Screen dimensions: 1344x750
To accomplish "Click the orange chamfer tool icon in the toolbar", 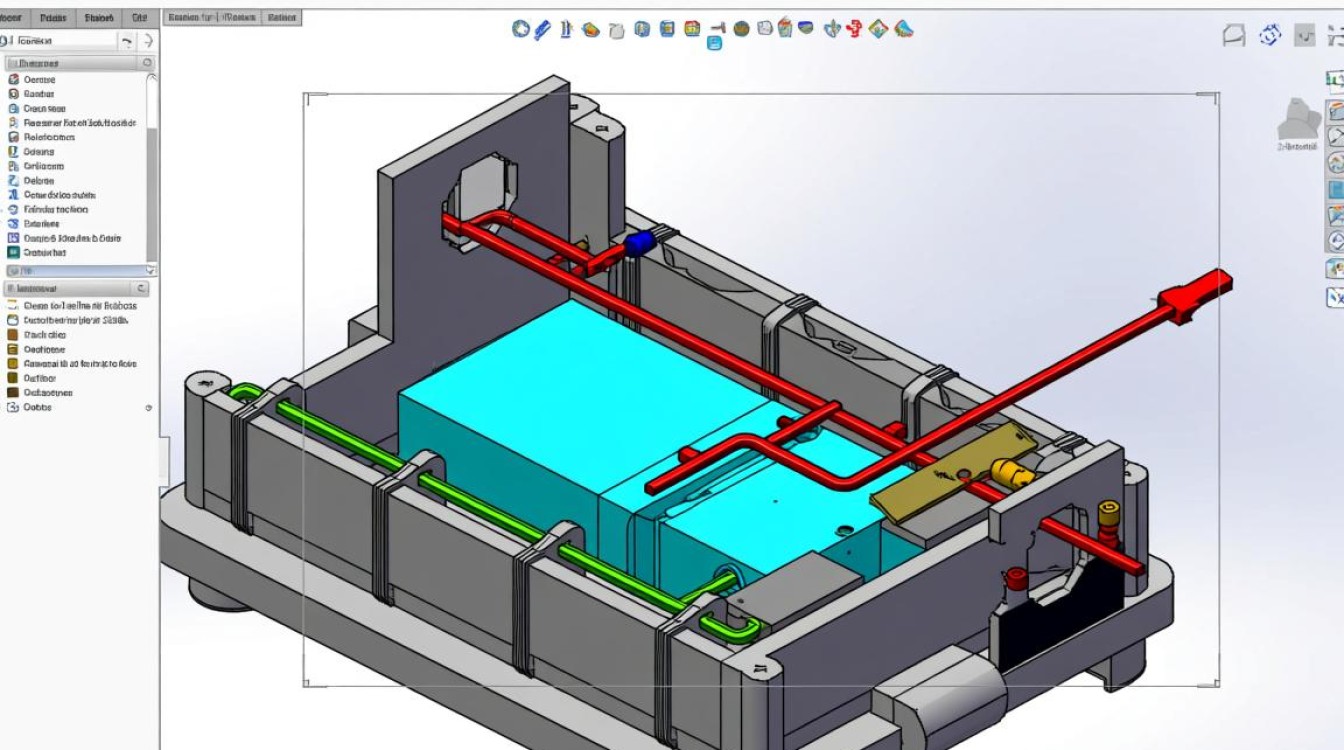I will 588,29.
